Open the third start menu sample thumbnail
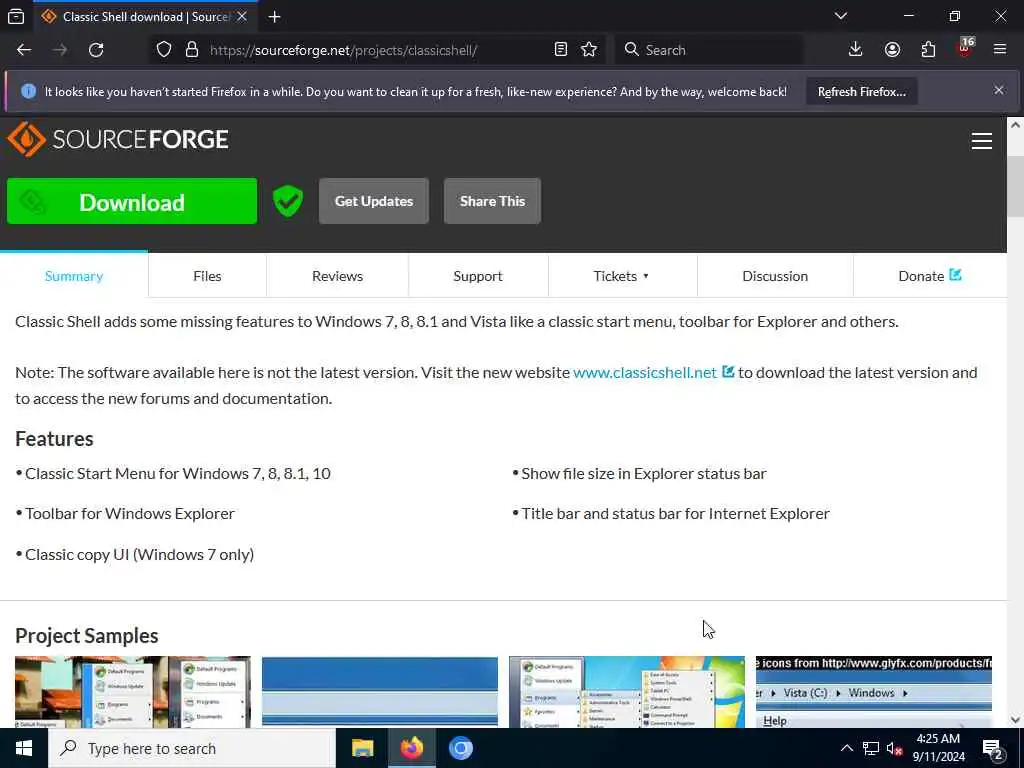The width and height of the screenshot is (1024, 768). point(626,692)
